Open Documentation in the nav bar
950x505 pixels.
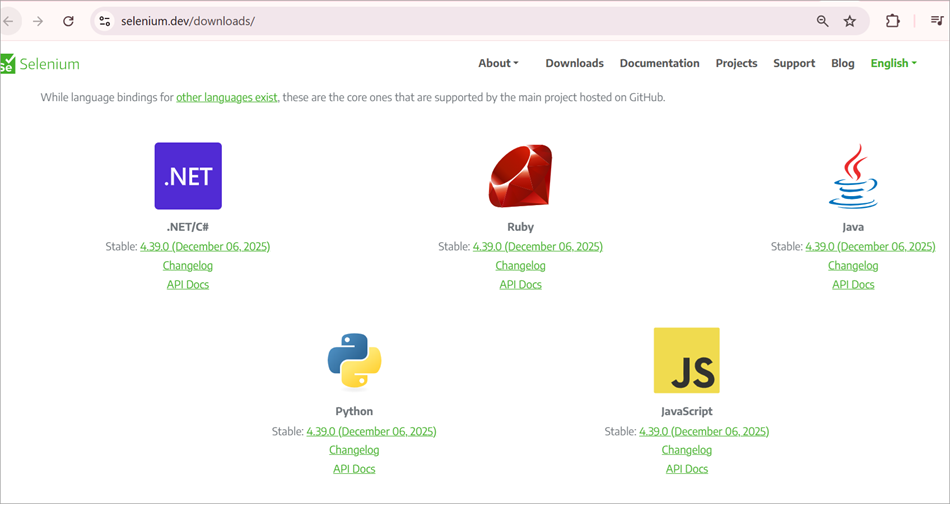(x=659, y=63)
